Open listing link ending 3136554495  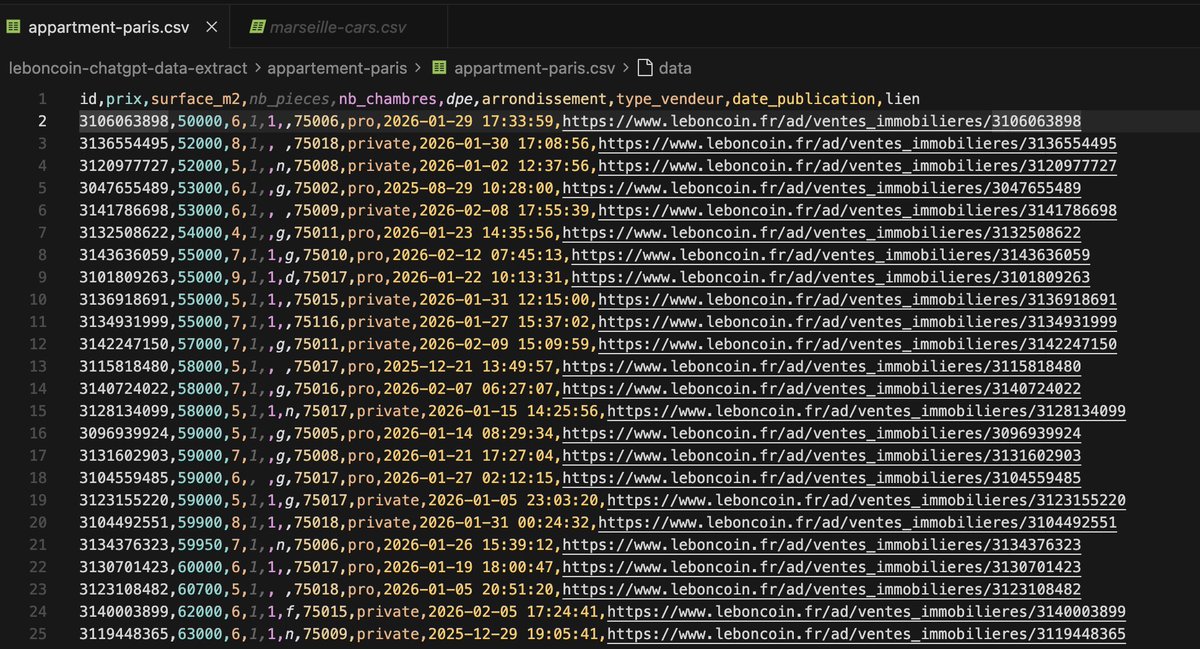[858, 143]
